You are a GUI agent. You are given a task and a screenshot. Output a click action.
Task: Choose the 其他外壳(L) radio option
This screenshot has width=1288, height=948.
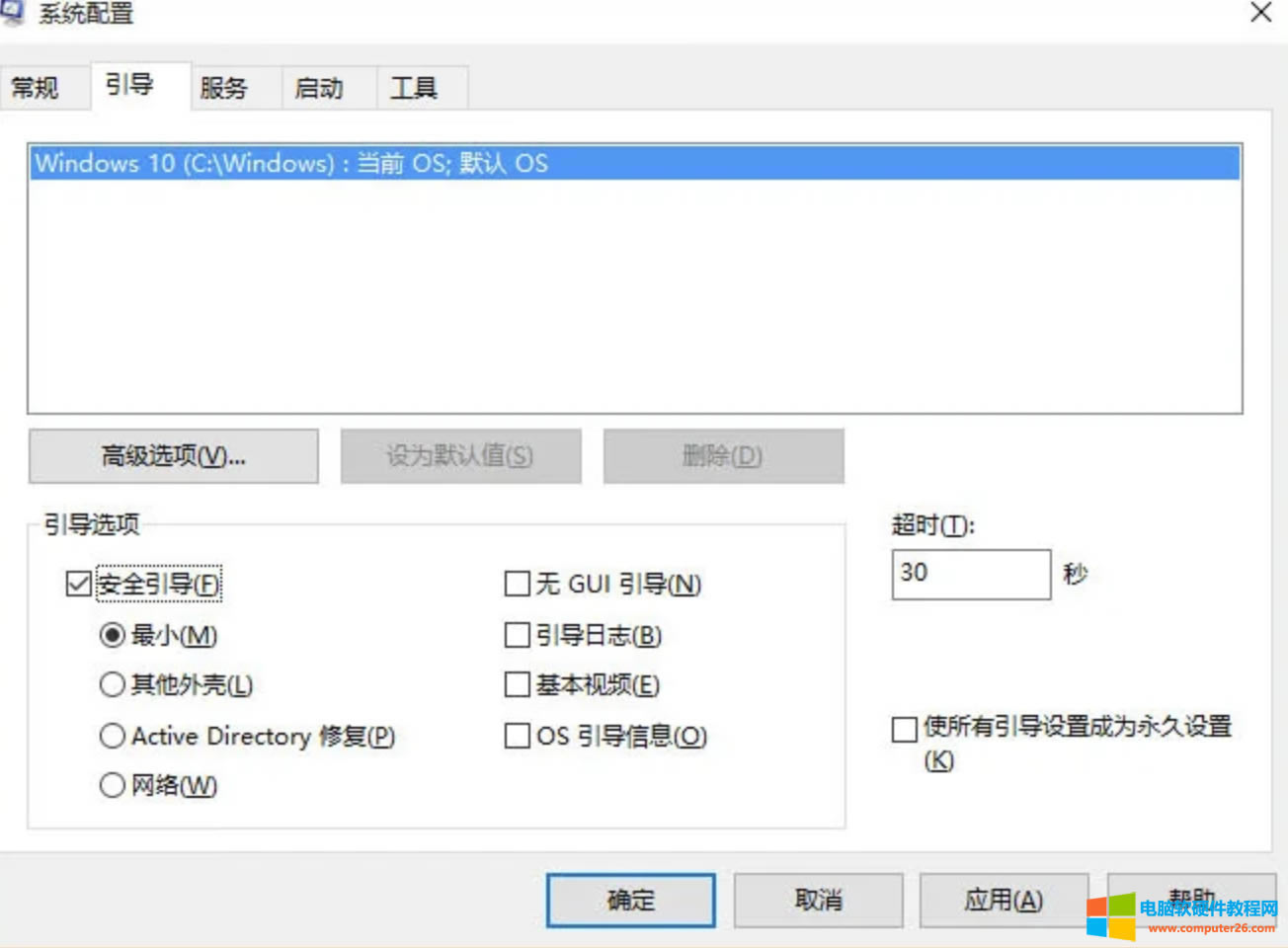point(113,684)
